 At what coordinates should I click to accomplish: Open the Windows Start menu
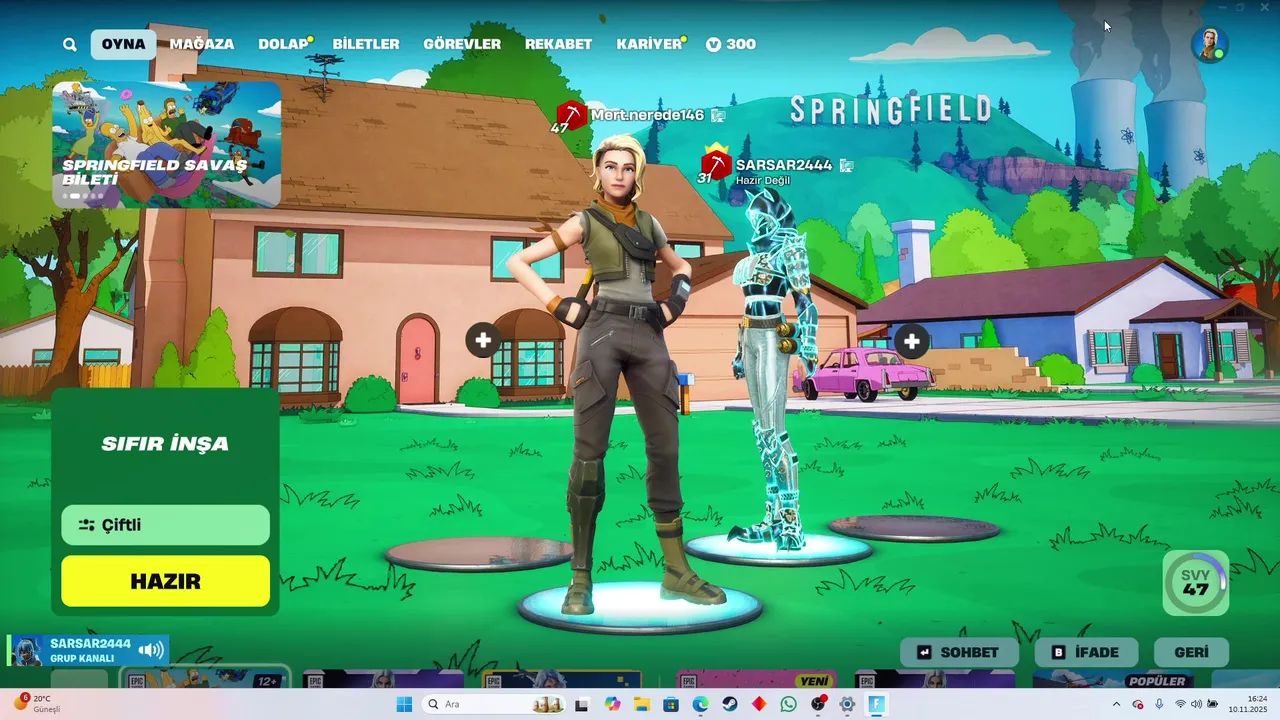pyautogui.click(x=404, y=704)
